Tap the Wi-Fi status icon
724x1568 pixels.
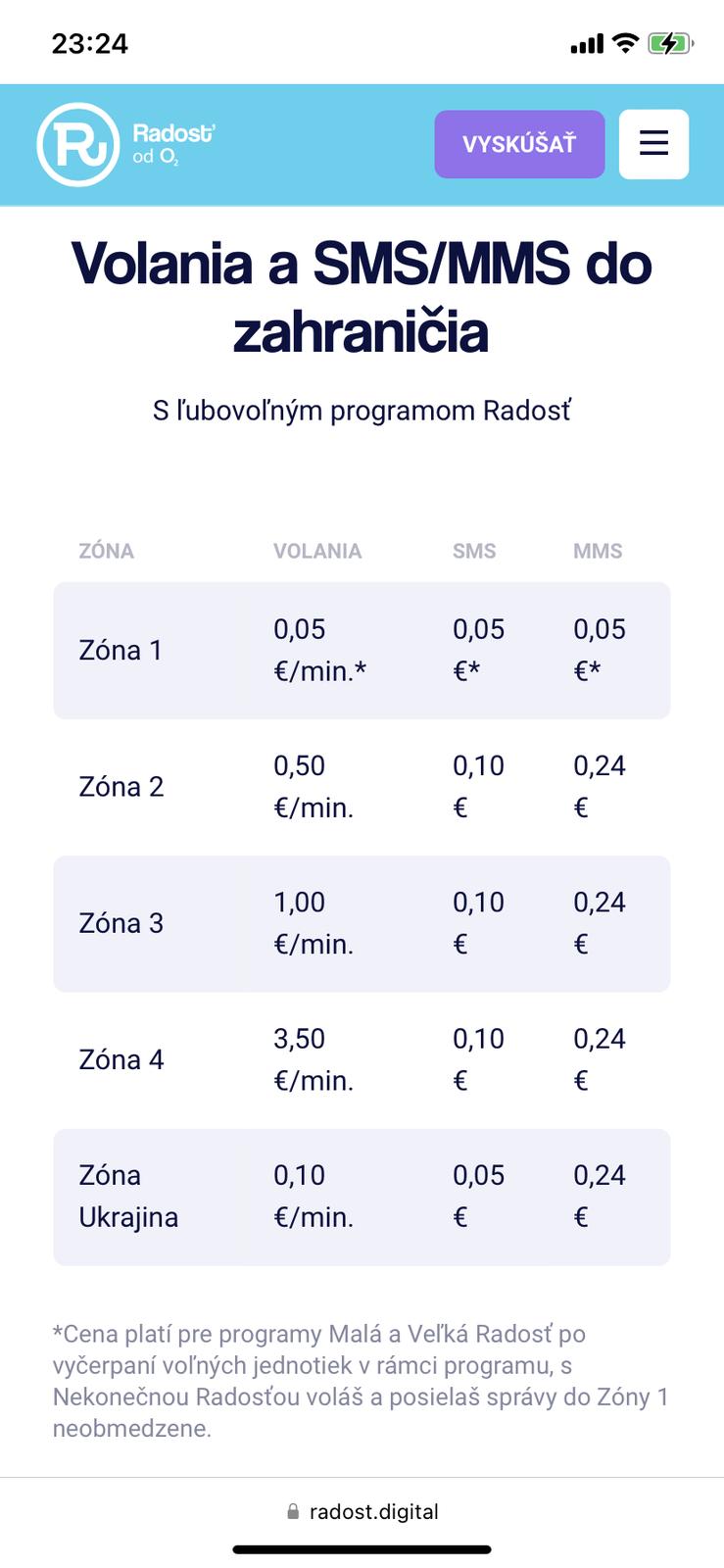(624, 43)
